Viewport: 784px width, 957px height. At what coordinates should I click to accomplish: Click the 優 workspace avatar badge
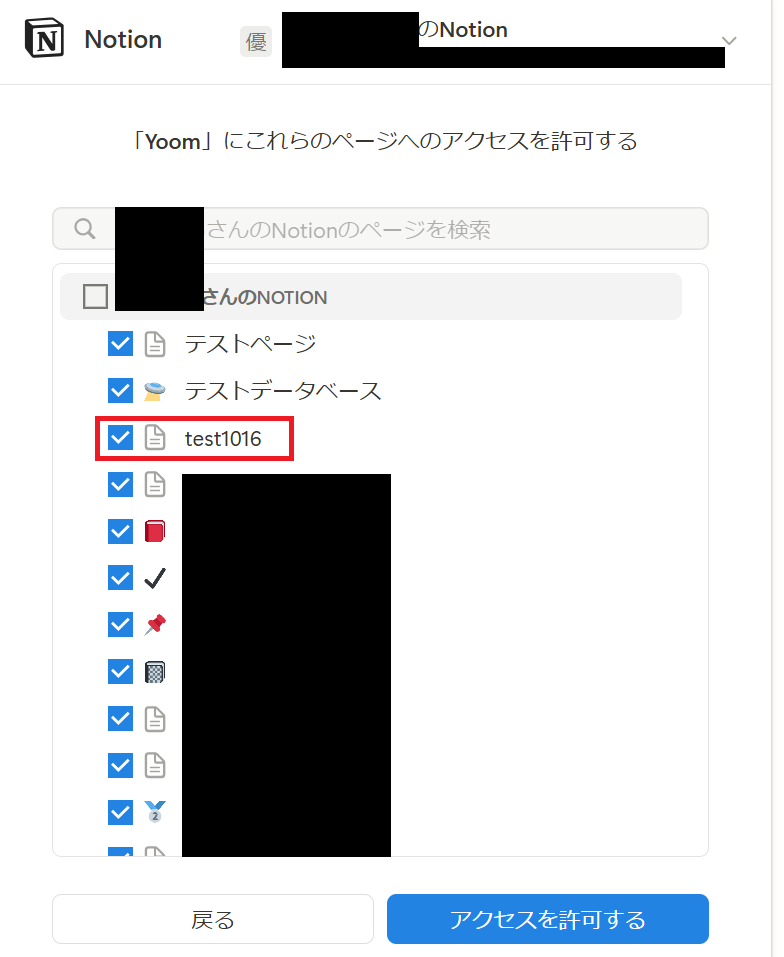[x=256, y=42]
